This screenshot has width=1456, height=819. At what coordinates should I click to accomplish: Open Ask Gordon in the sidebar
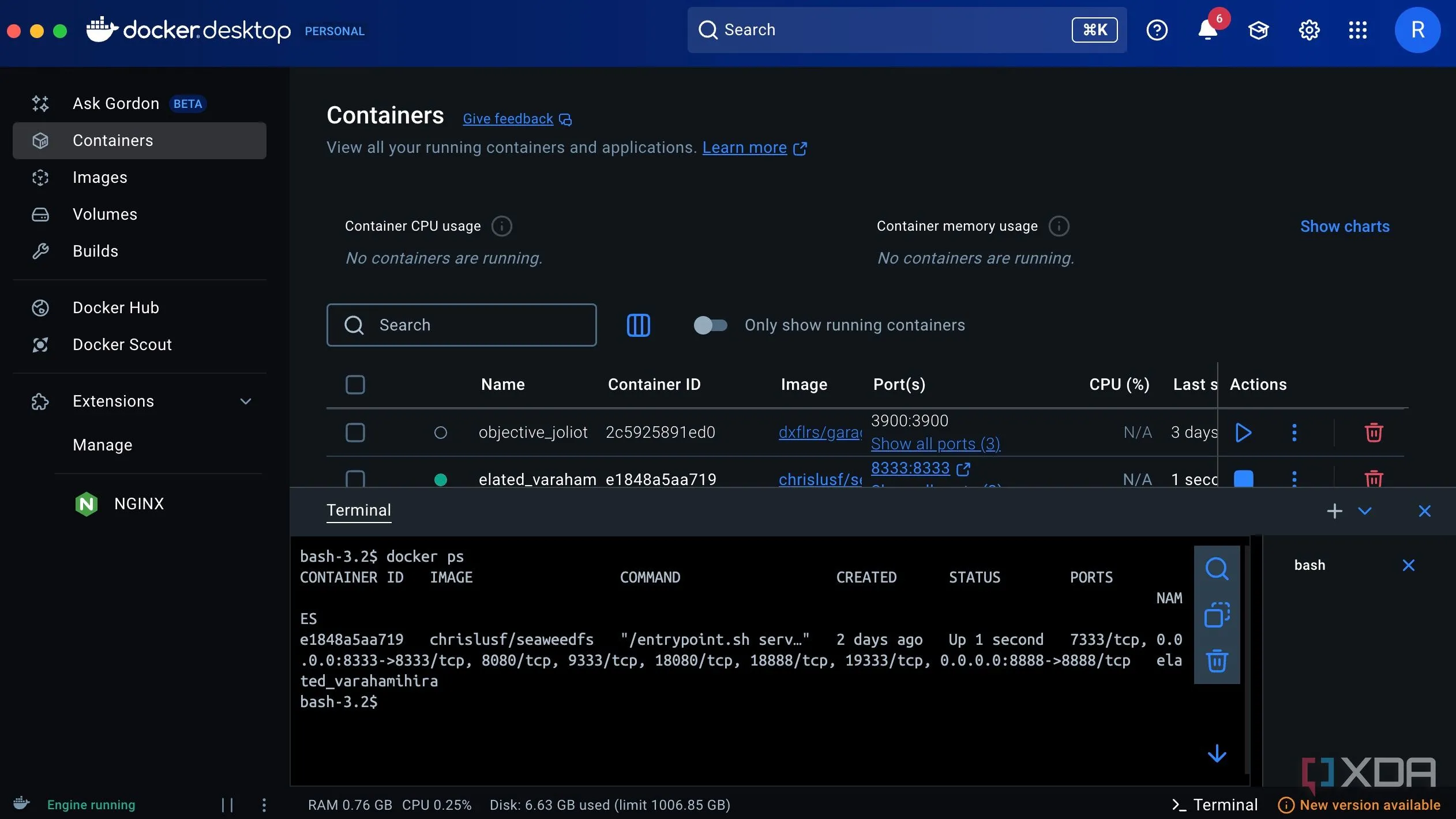140,104
